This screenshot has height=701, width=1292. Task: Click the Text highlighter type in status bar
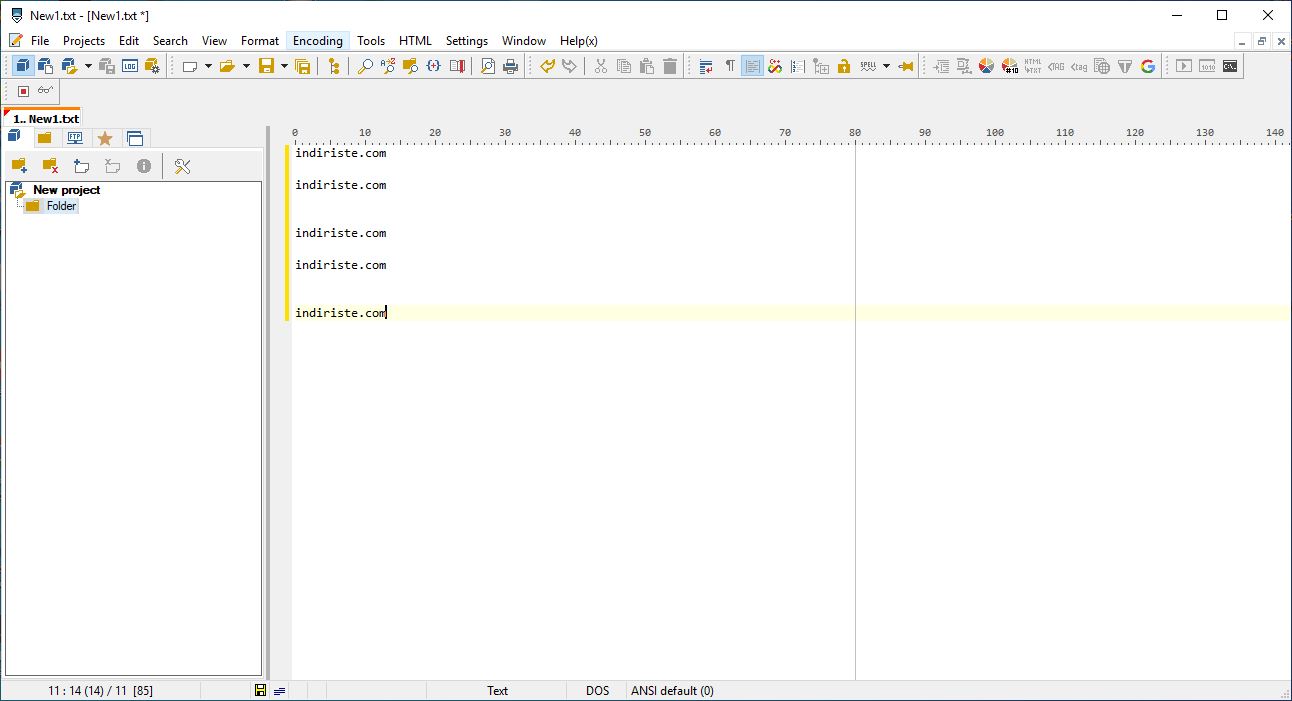pos(497,691)
